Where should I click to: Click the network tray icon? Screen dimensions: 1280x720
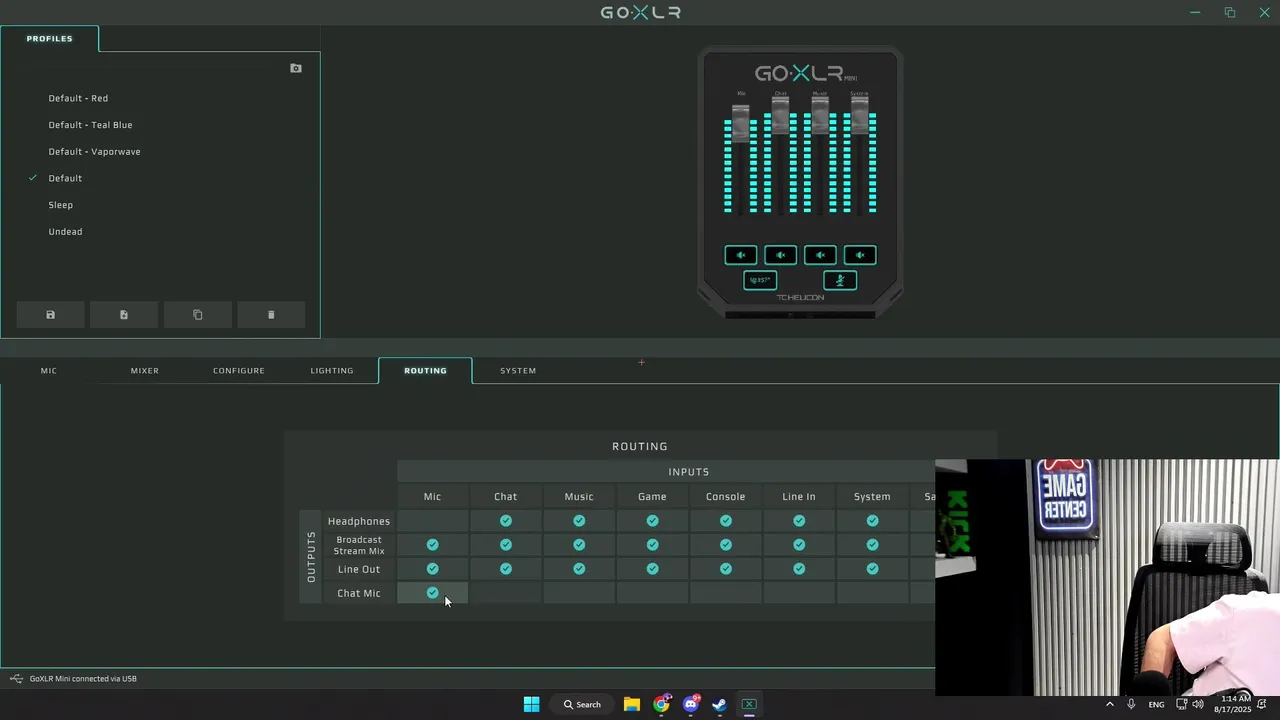click(x=1181, y=704)
